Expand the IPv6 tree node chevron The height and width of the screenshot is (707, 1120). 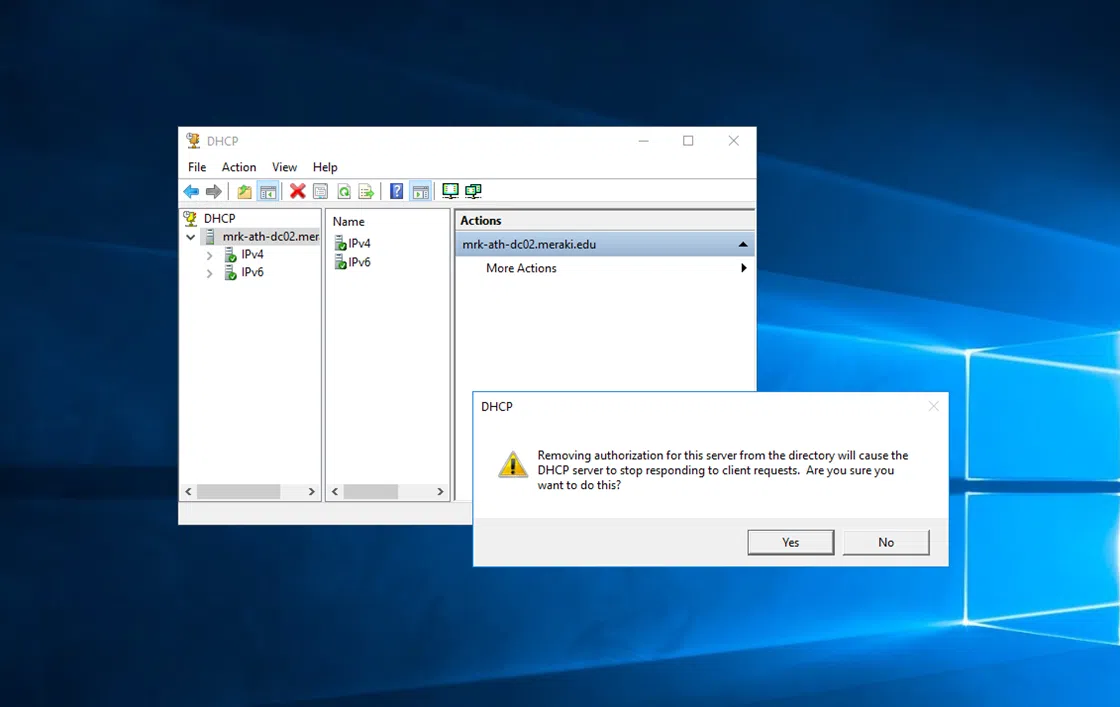pyautogui.click(x=208, y=272)
